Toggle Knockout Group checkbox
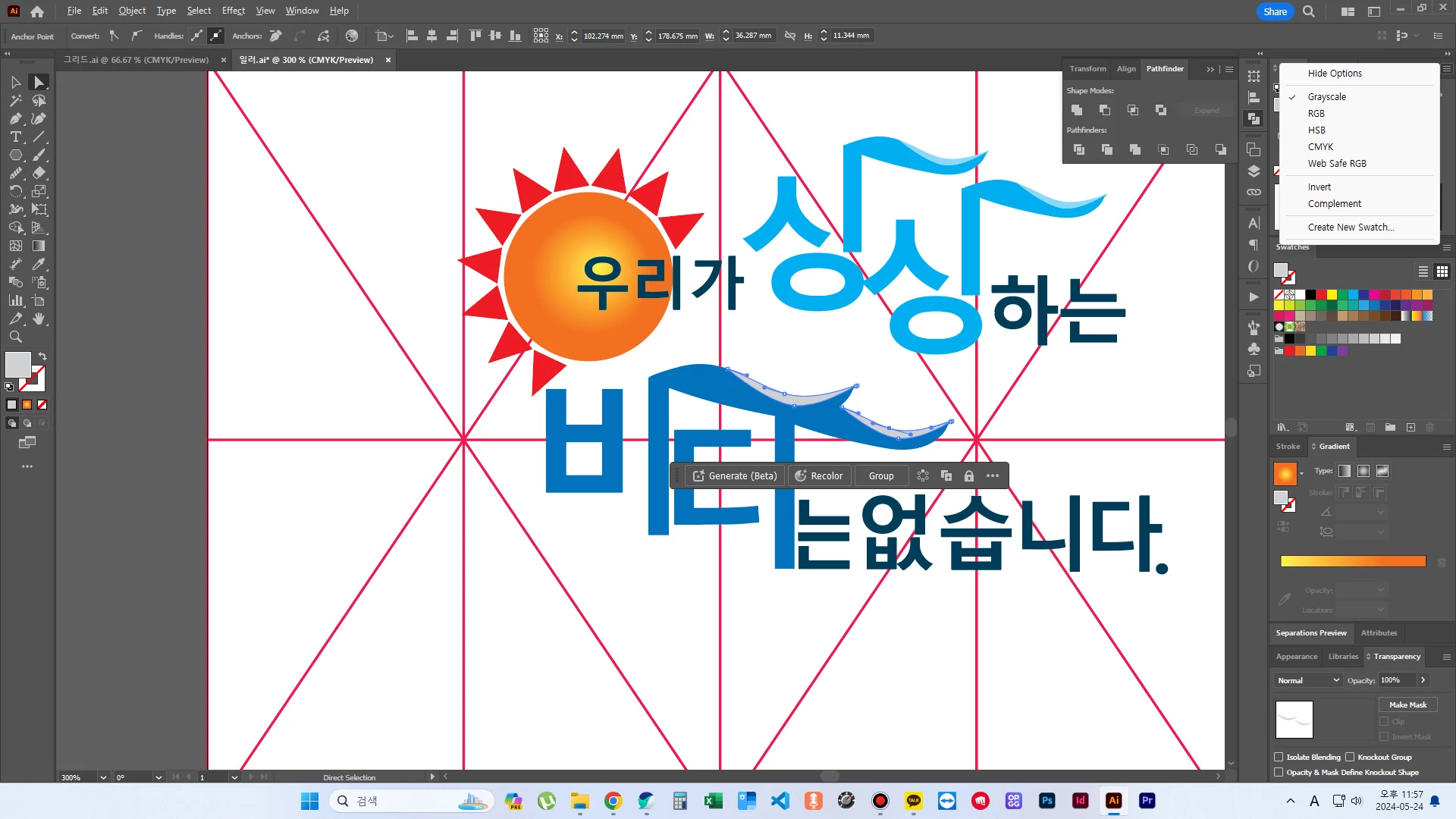The width and height of the screenshot is (1456, 819). click(1350, 757)
